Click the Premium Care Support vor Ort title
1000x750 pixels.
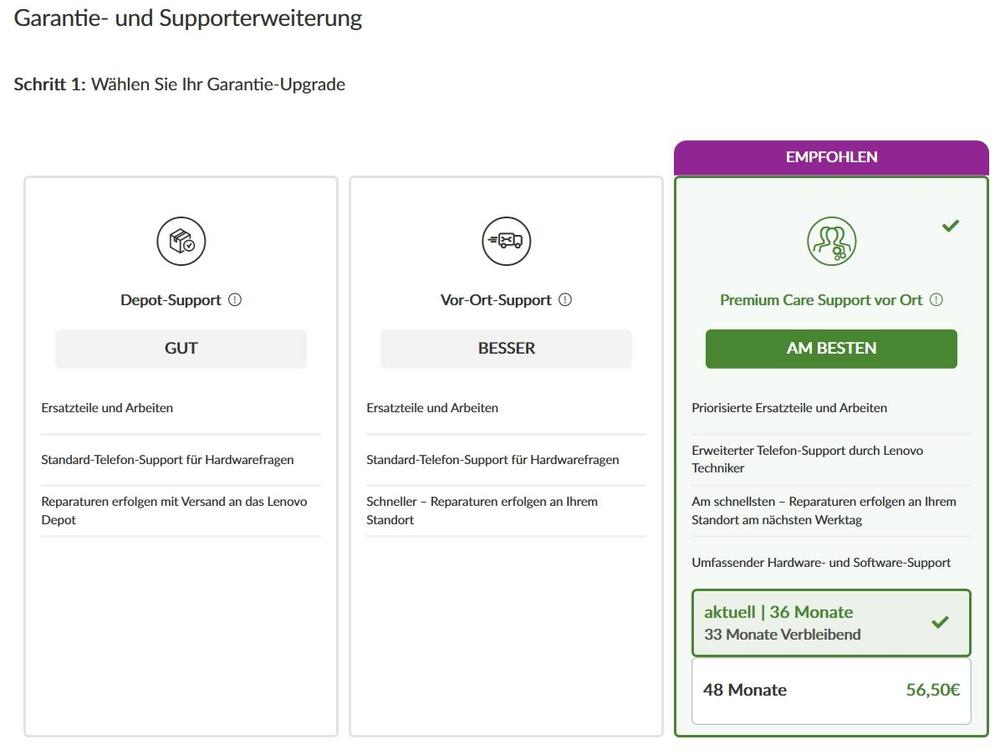(x=821, y=300)
